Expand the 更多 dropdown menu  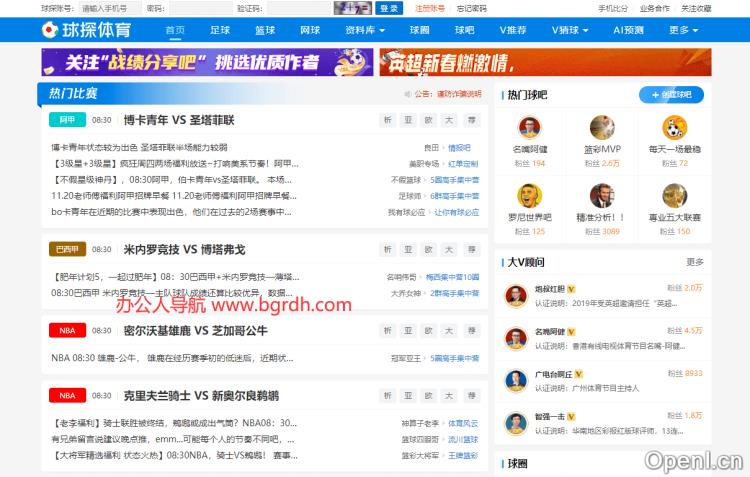684,30
